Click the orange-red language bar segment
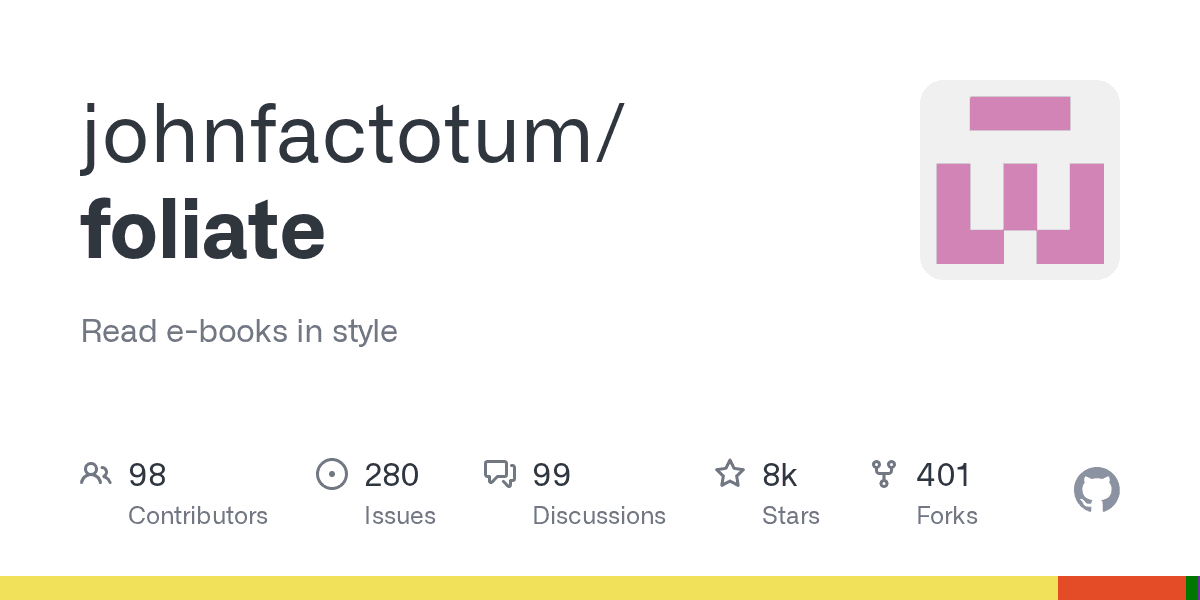The height and width of the screenshot is (600, 1200). pyautogui.click(x=1122, y=588)
